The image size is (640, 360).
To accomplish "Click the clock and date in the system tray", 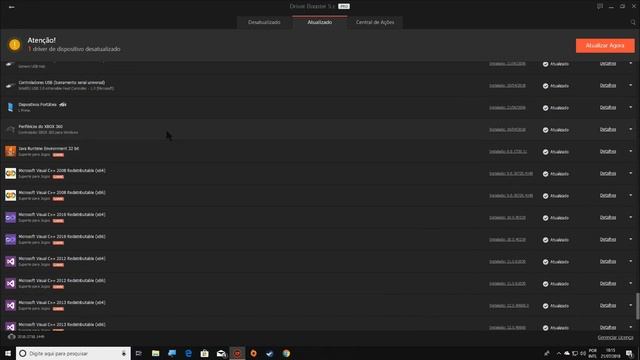I will point(610,353).
